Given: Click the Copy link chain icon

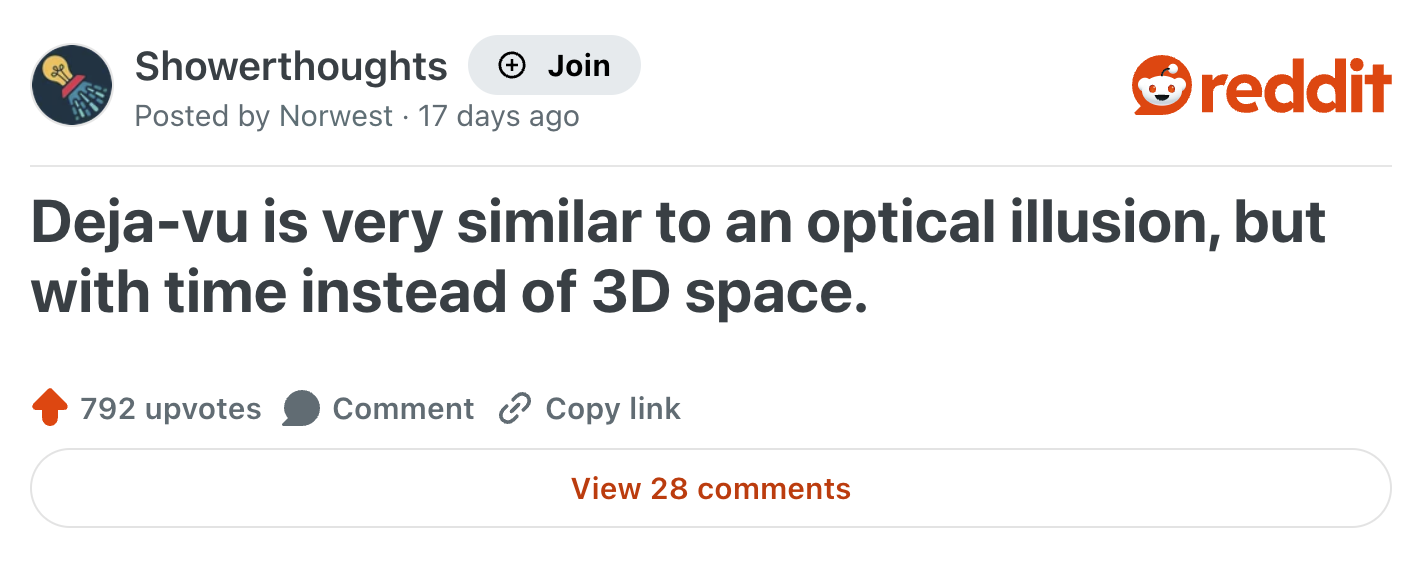Looking at the screenshot, I should point(514,408).
